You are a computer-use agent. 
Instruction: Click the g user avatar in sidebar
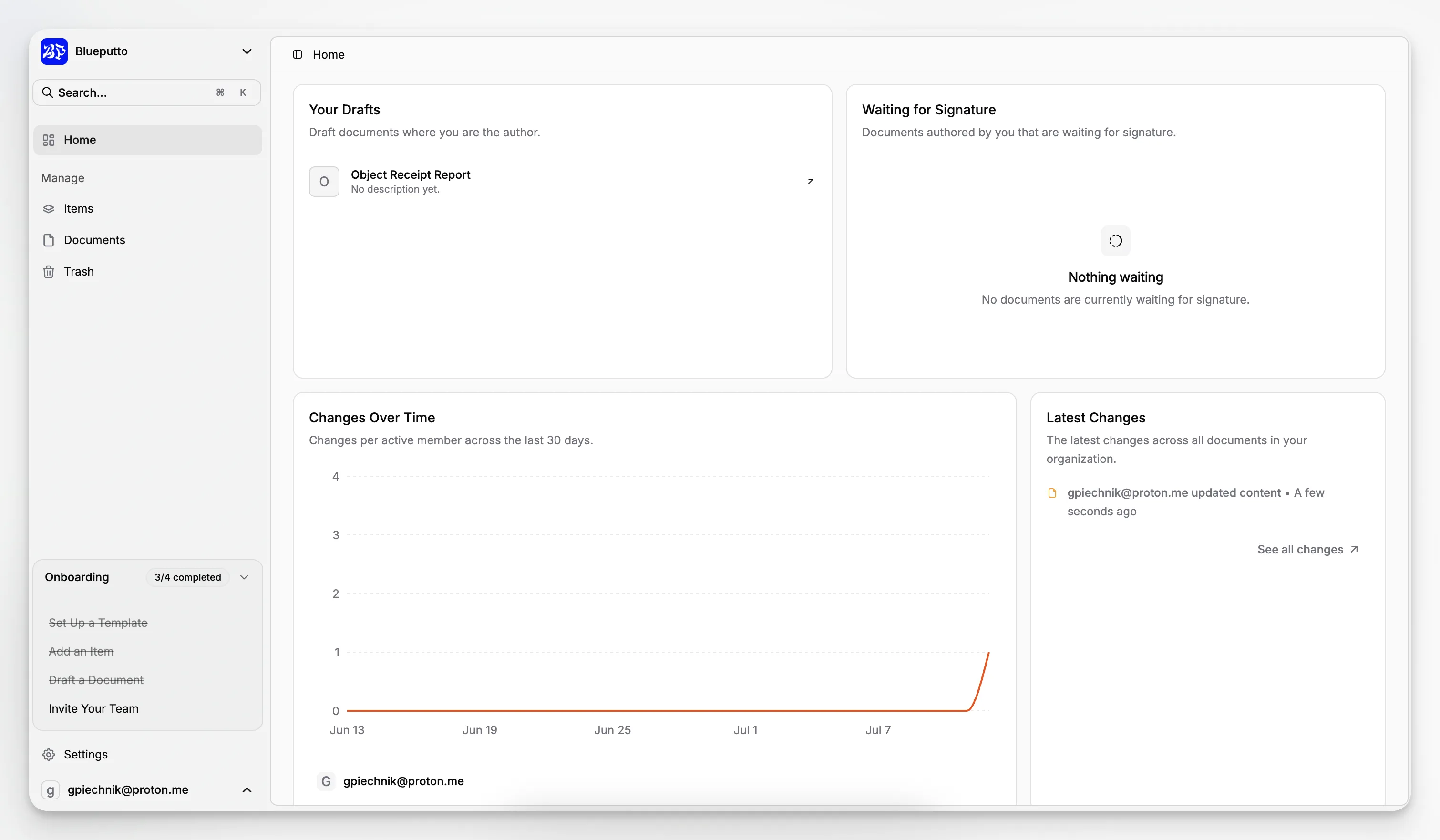pyautogui.click(x=50, y=790)
